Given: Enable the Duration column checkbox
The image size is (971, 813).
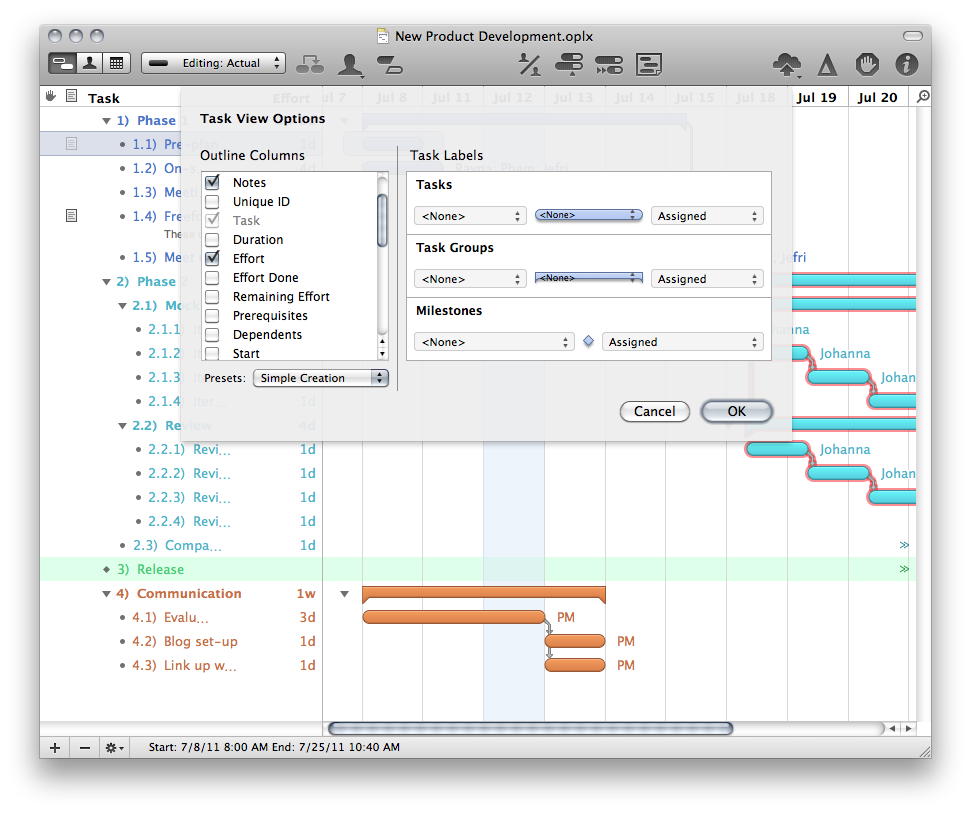Looking at the screenshot, I should (212, 240).
